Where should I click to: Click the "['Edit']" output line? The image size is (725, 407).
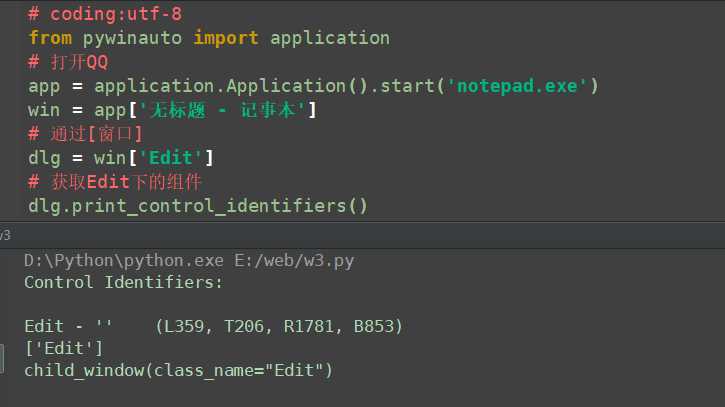click(63, 348)
